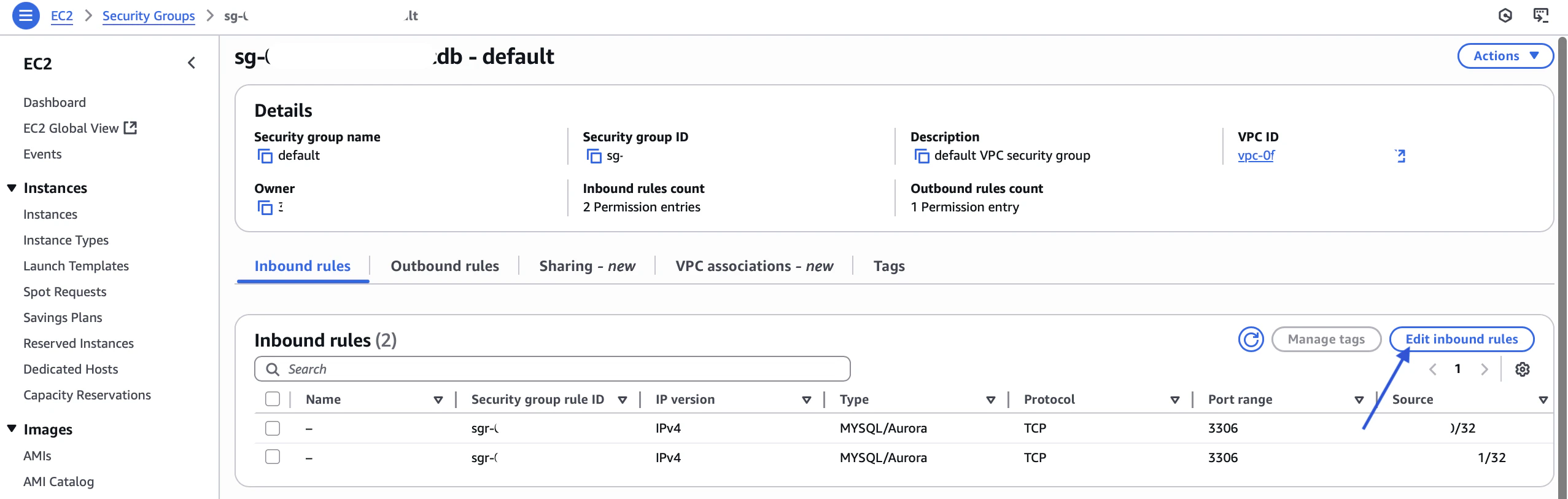
Task: Click Edit inbound rules button
Action: [x=1462, y=339]
